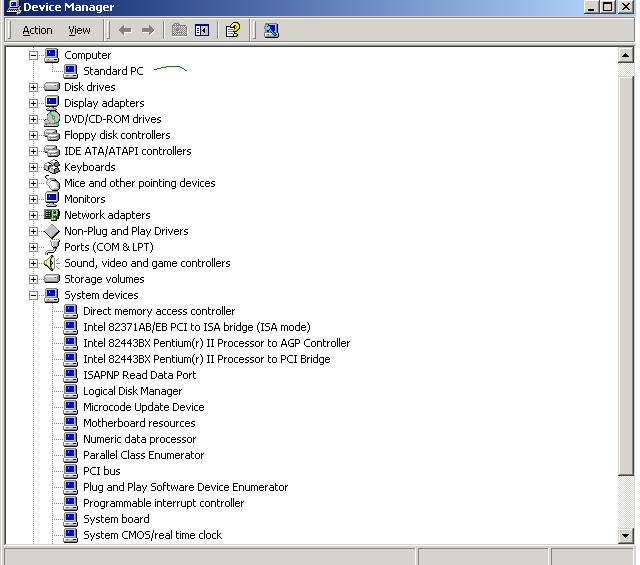Screen dimensions: 640x565
Task: Select ISAPNP Read Data Port
Action: point(140,375)
